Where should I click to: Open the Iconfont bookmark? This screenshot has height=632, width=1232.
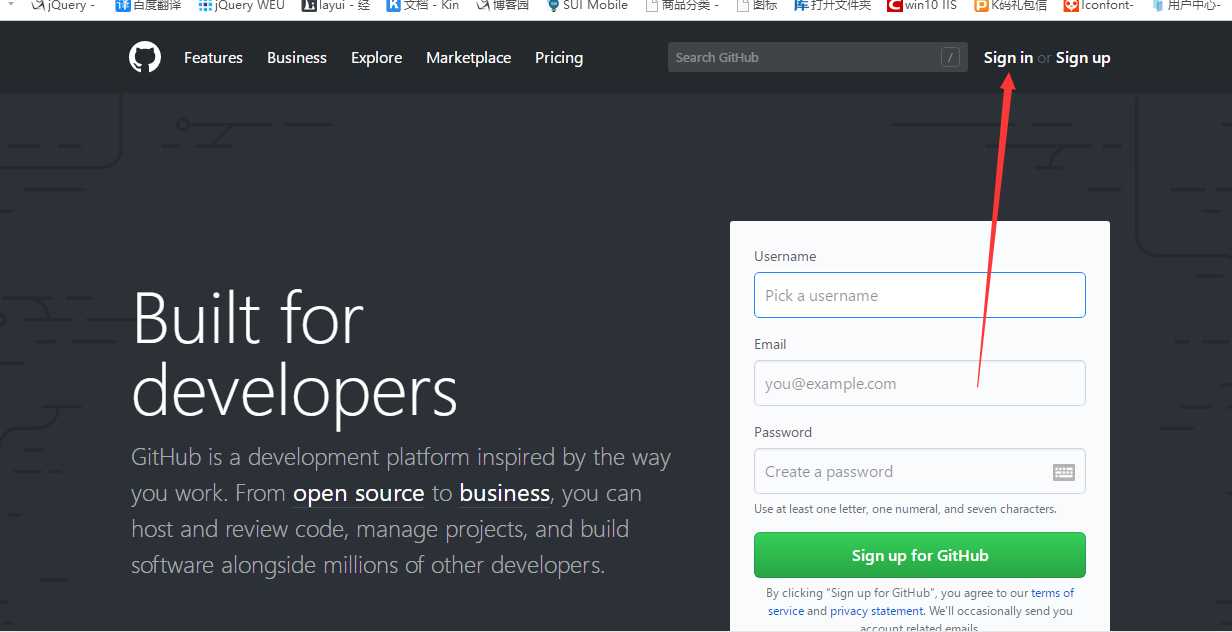[x=1099, y=5]
